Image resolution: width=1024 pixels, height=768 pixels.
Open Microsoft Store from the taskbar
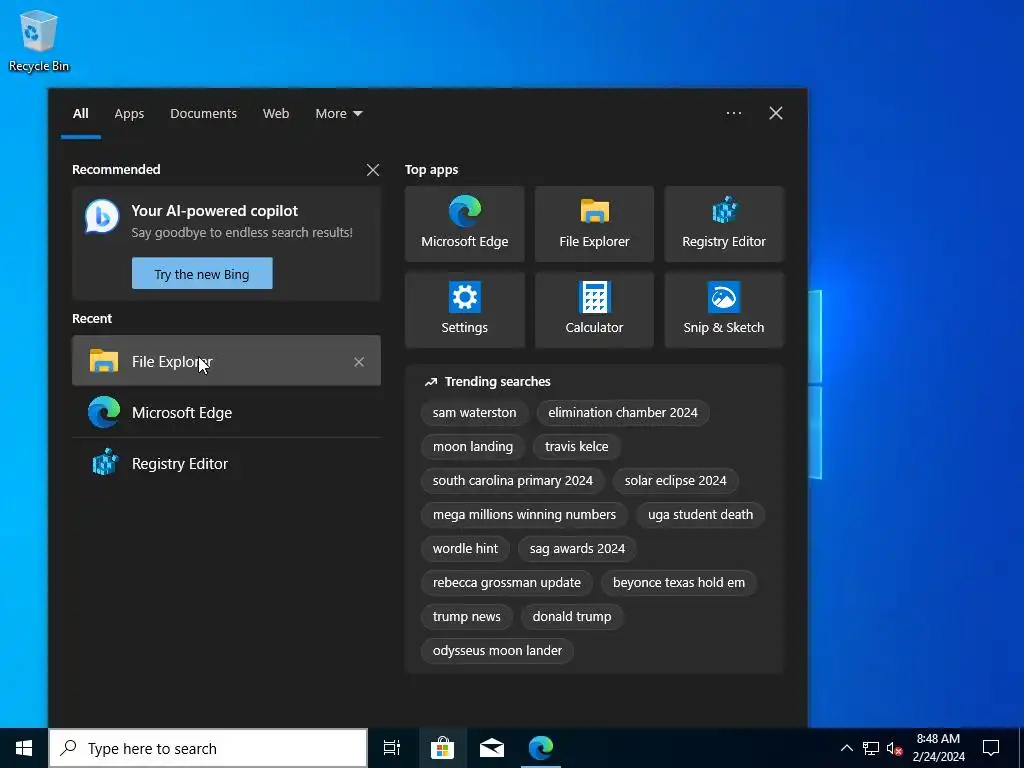[x=442, y=748]
